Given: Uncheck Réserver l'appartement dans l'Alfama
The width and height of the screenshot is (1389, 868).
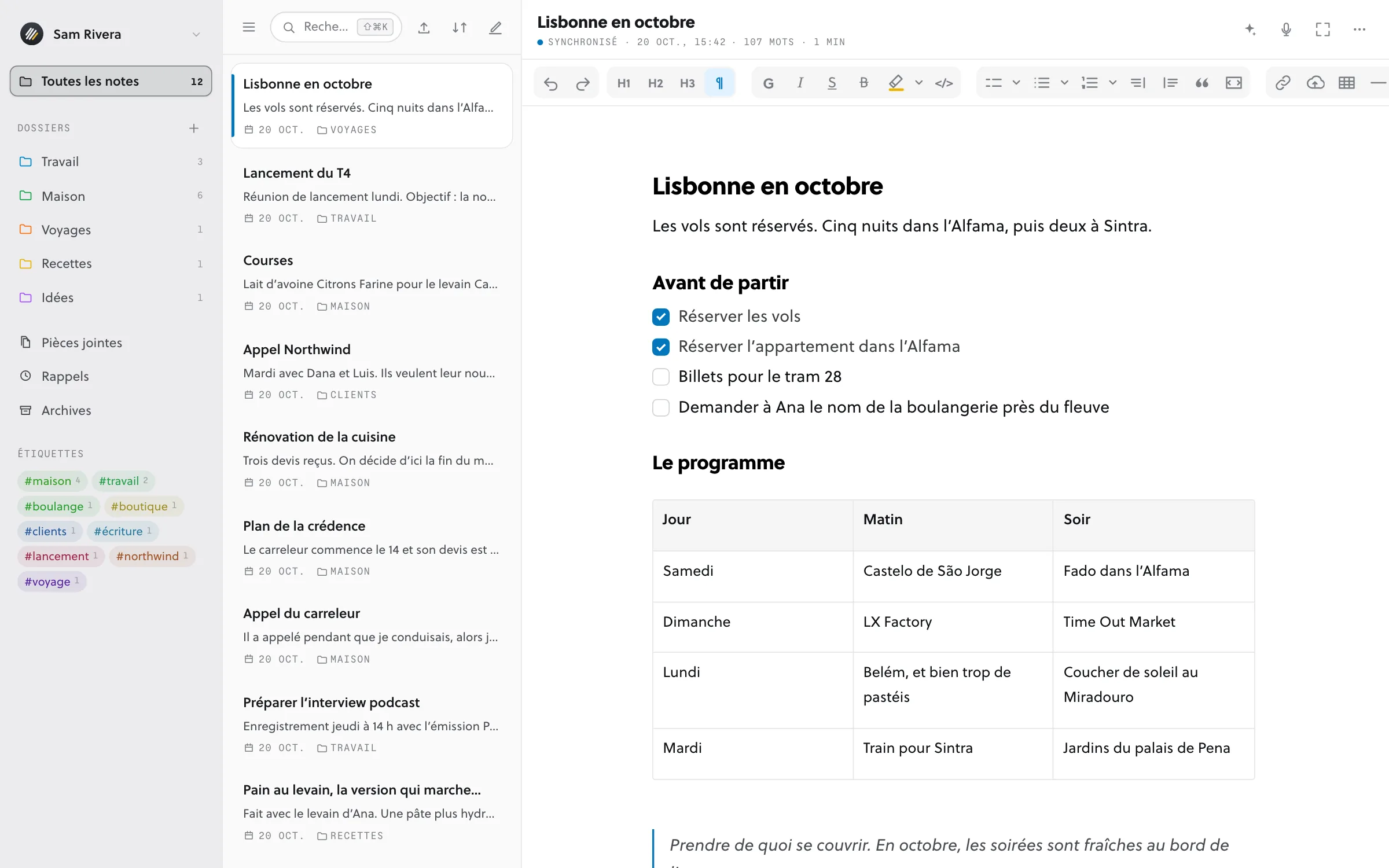Looking at the screenshot, I should (x=661, y=347).
